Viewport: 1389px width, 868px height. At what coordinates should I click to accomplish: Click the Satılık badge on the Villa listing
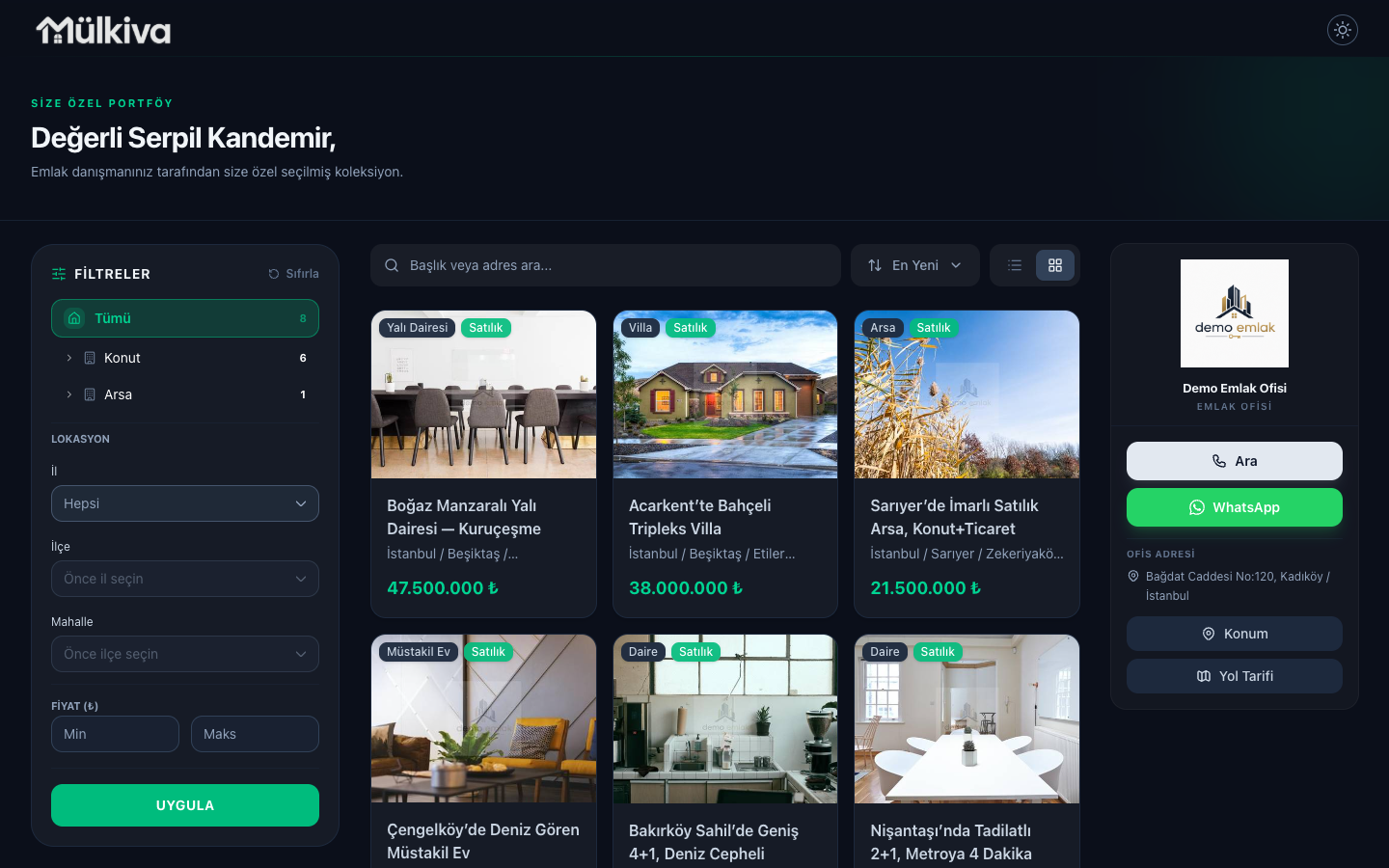tap(691, 328)
